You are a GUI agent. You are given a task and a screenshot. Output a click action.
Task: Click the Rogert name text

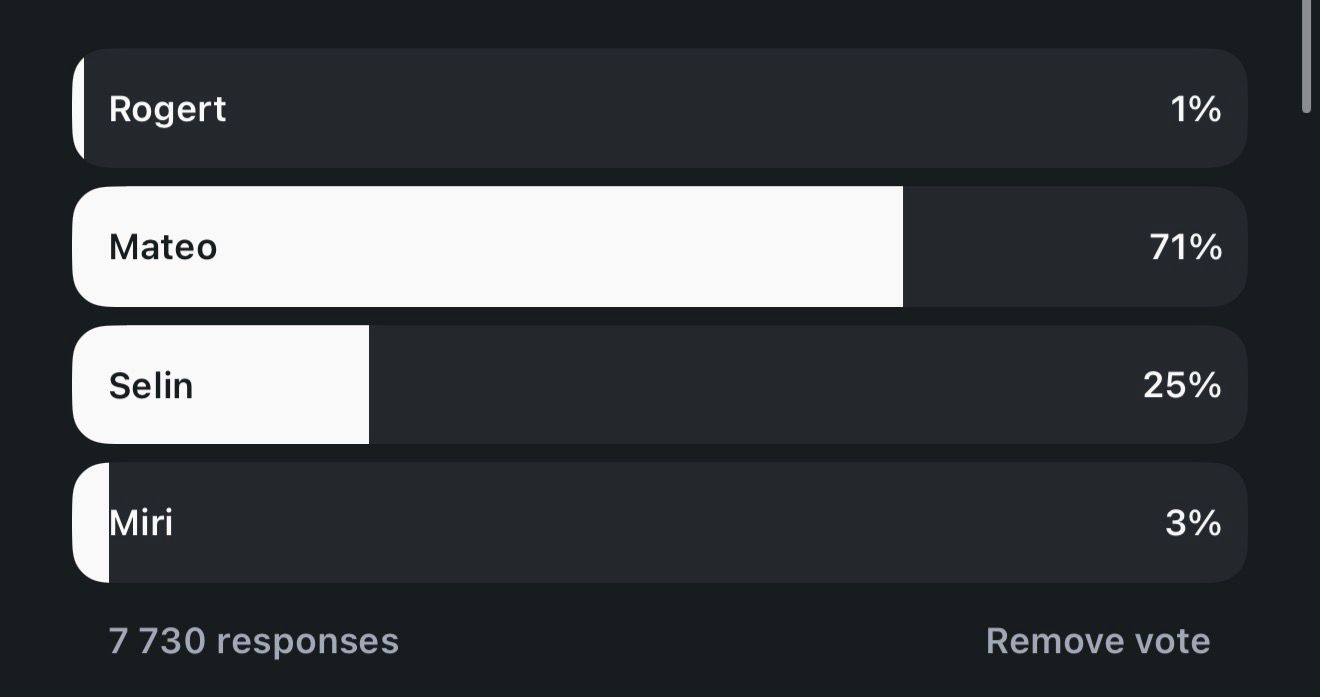coord(167,108)
